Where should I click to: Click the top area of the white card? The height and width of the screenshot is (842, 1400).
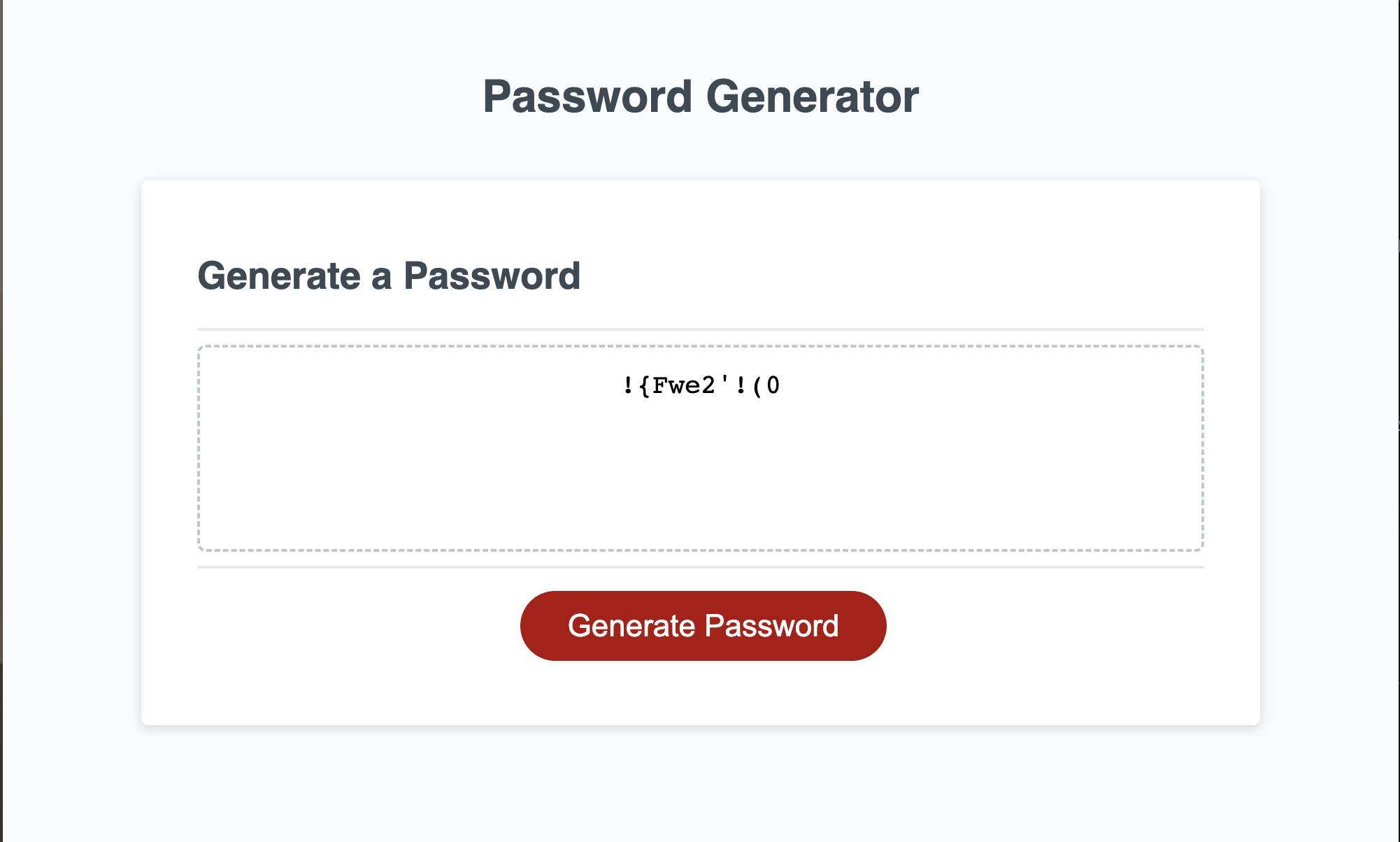[x=701, y=210]
